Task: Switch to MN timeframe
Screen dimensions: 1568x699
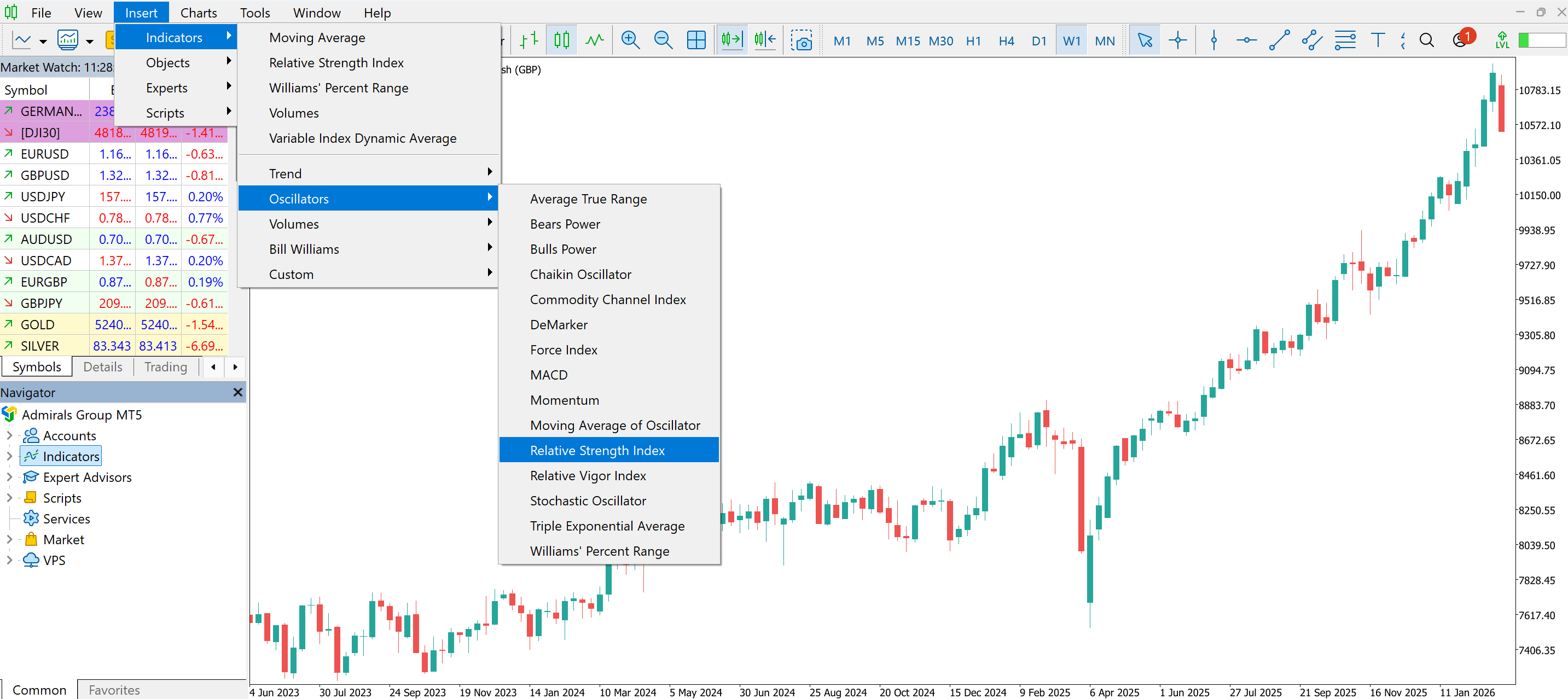Action: [1105, 41]
